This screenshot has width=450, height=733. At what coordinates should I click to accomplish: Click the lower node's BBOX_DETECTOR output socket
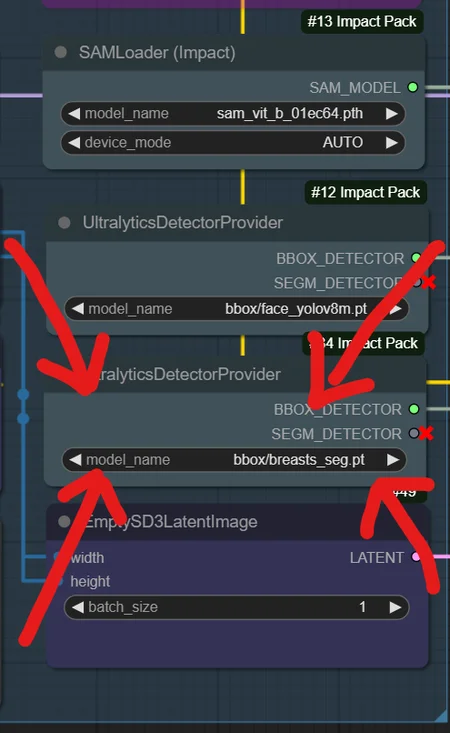414,409
